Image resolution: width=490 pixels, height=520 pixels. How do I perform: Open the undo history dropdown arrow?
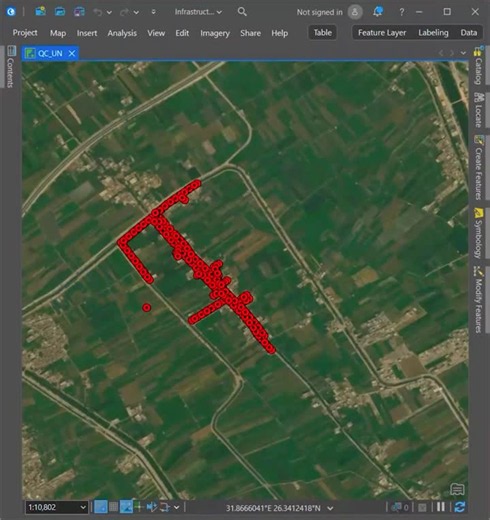[x=109, y=12]
